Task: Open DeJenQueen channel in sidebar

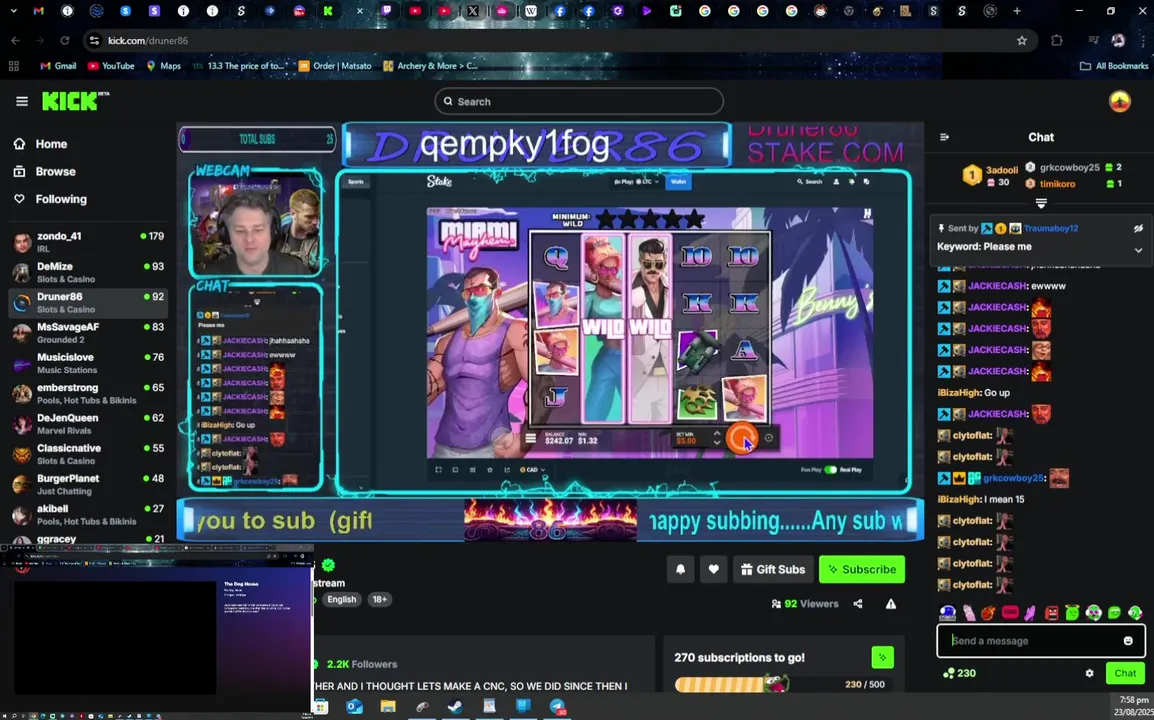Action: click(x=88, y=423)
